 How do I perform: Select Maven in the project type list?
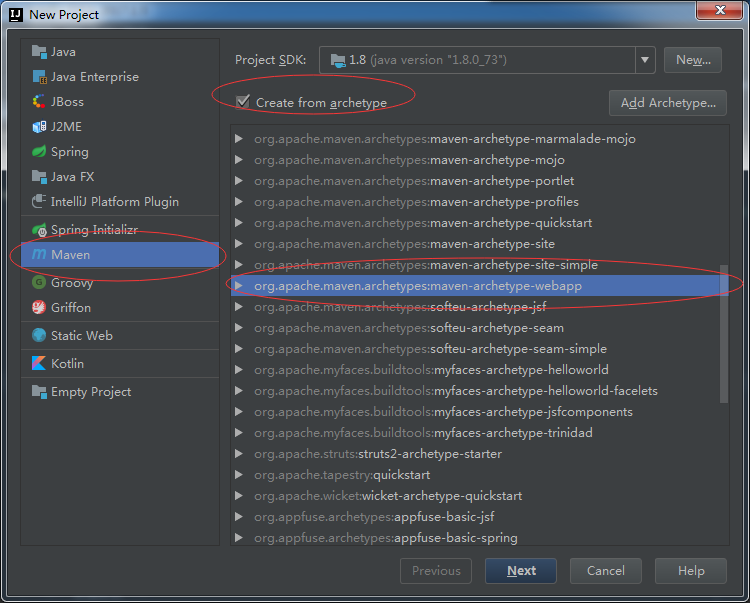pos(120,254)
